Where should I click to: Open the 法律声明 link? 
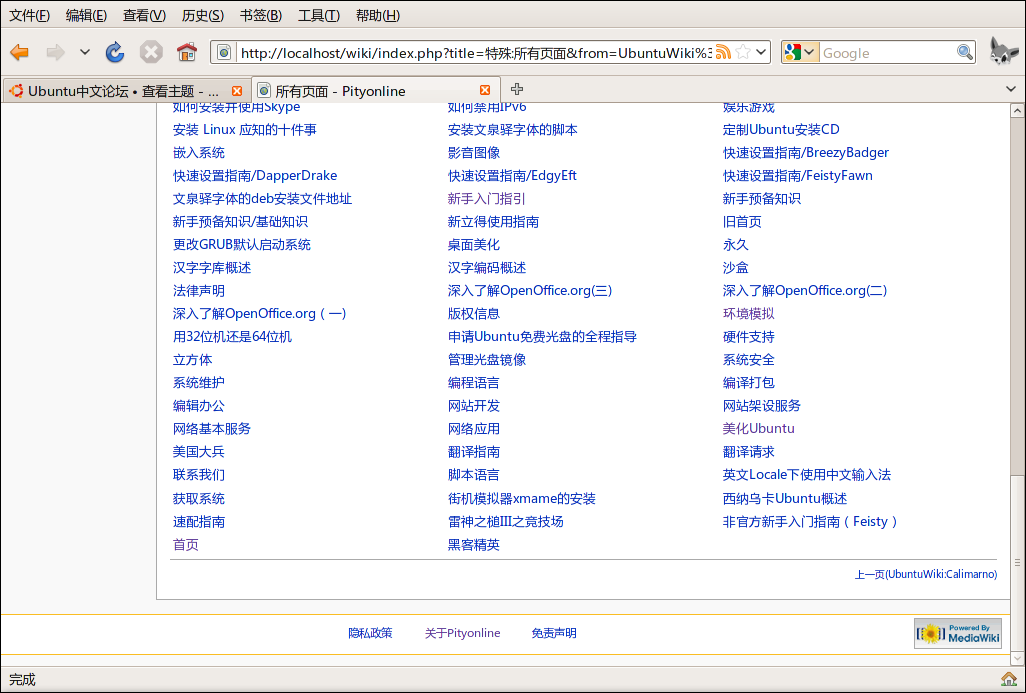coord(199,291)
